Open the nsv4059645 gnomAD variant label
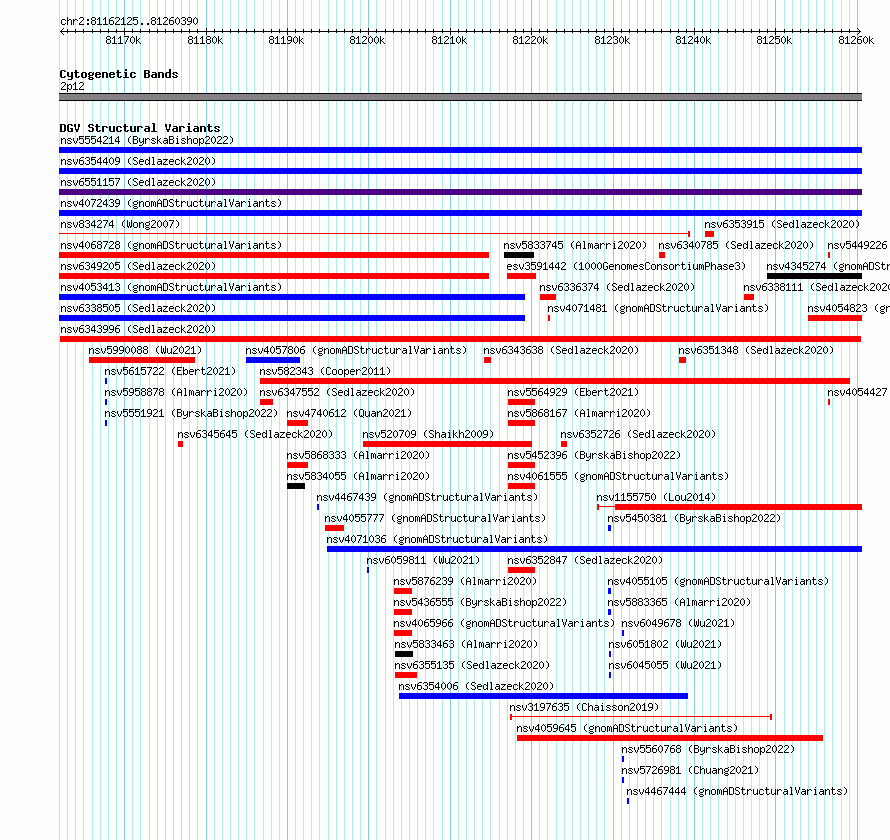The height and width of the screenshot is (840, 890). tap(627, 728)
